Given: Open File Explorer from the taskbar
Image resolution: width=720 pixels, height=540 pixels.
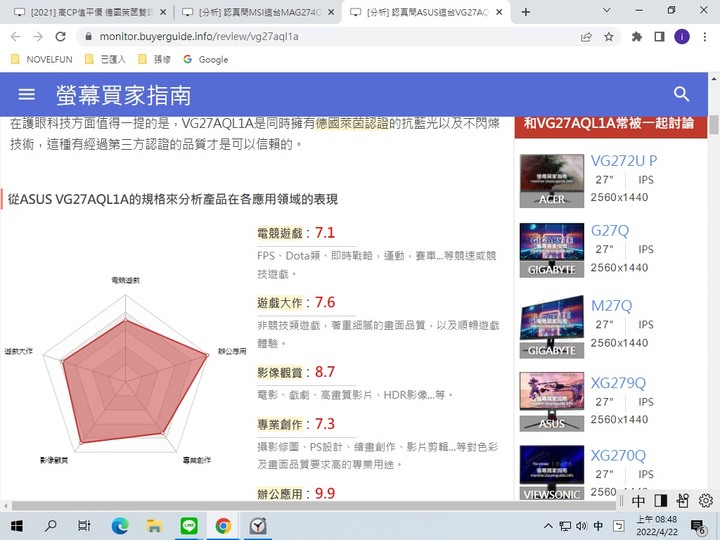Looking at the screenshot, I should (x=154, y=526).
